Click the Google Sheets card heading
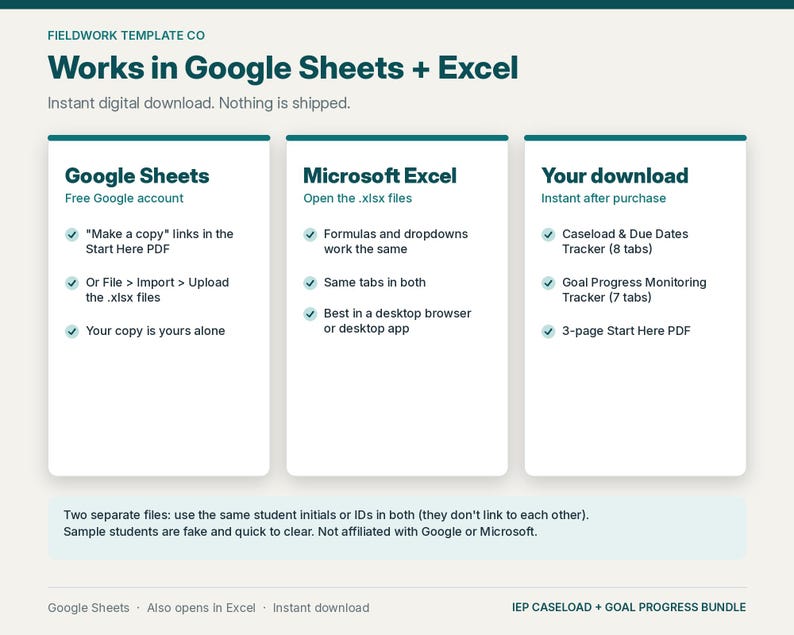The height and width of the screenshot is (635, 794). tap(137, 176)
